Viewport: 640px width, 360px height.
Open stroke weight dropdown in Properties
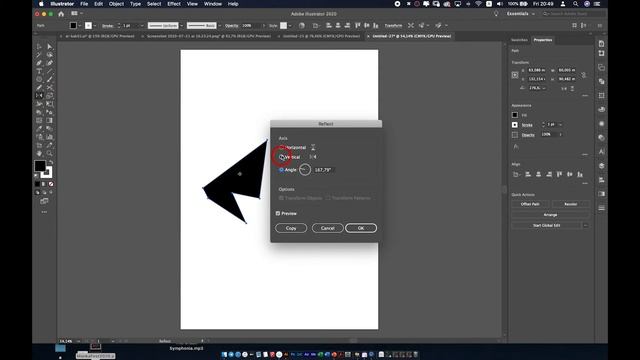[560, 124]
